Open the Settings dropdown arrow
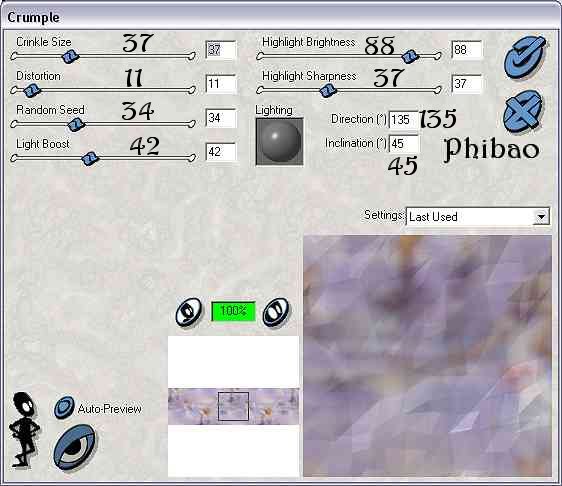This screenshot has height=486, width=562. pos(542,216)
